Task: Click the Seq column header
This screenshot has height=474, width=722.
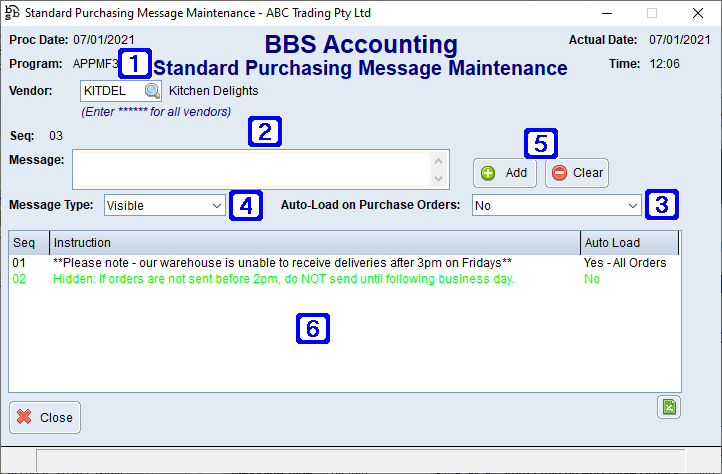Action: click(29, 243)
